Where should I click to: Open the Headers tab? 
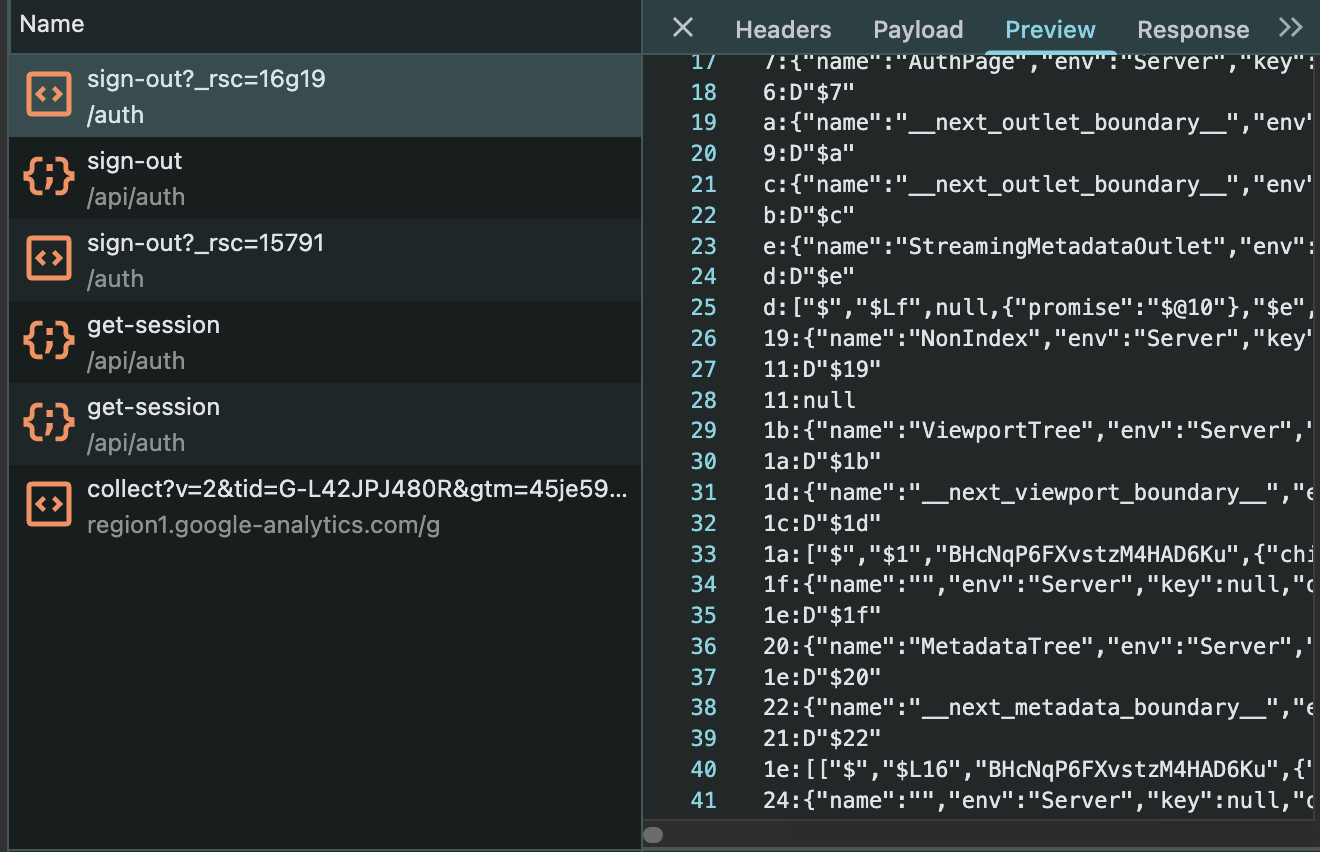(x=783, y=30)
